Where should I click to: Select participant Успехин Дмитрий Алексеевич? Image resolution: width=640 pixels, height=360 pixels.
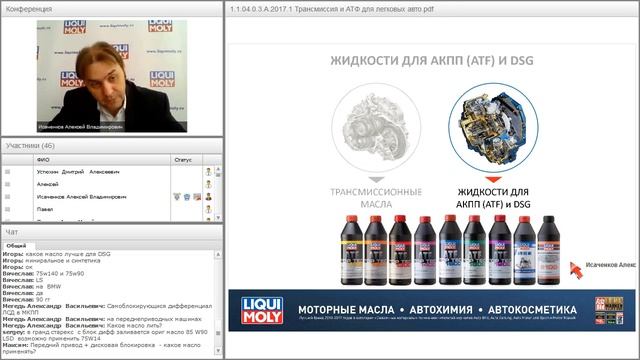[78, 172]
